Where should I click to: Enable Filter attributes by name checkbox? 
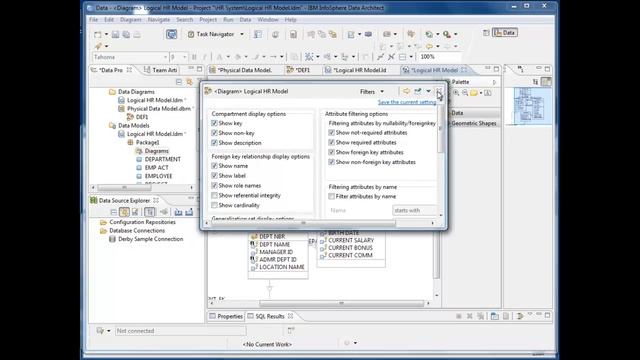point(331,196)
